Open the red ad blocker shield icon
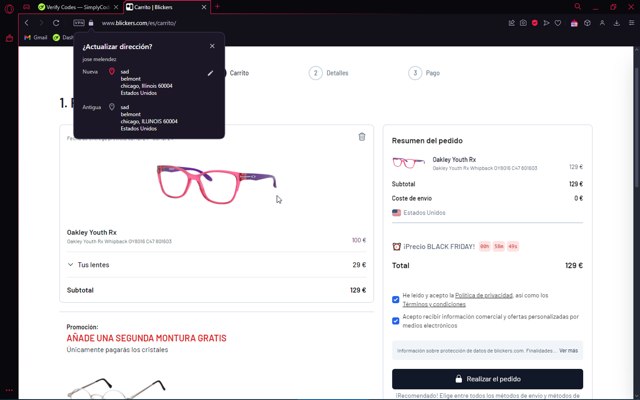Image resolution: width=640 pixels, height=400 pixels. pyautogui.click(x=535, y=23)
